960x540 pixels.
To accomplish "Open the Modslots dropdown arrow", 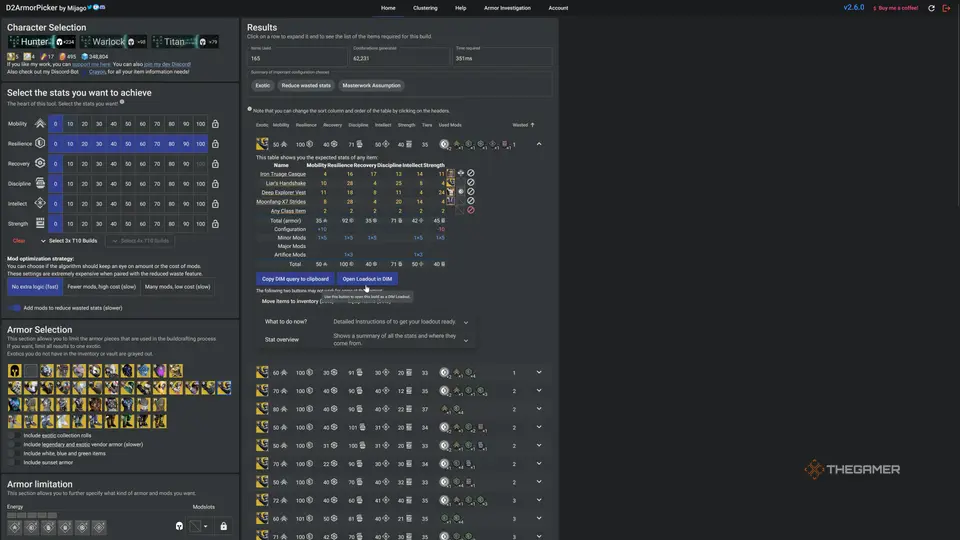I will 206,527.
